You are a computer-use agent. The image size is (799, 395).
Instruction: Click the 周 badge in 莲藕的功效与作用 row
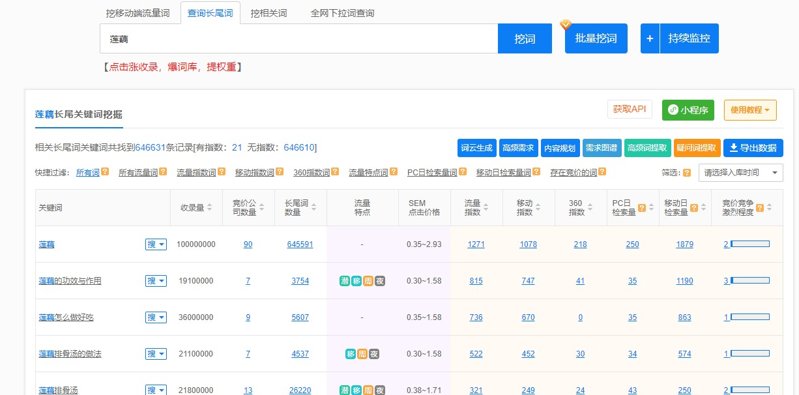tap(368, 281)
